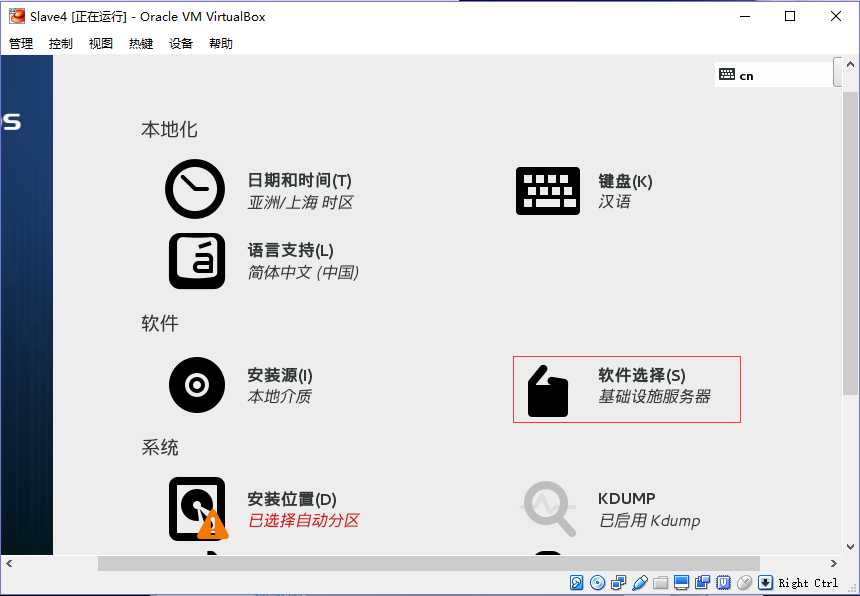Viewport: 860px width, 596px height.
Task: Click the vertical scrollbar up arrow
Action: pyautogui.click(x=850, y=64)
